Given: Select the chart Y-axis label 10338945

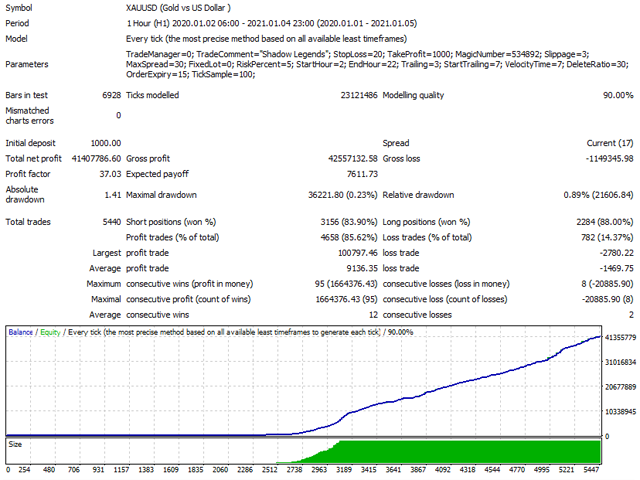Looking at the screenshot, I should pos(620,411).
